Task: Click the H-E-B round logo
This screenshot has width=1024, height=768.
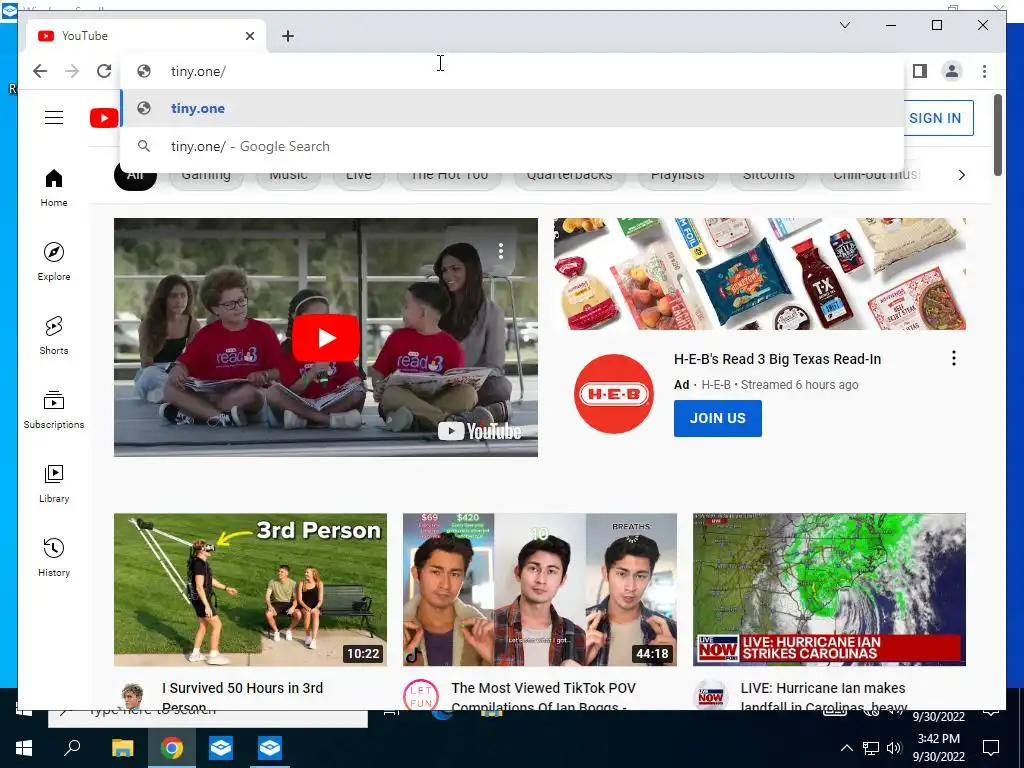Action: pyautogui.click(x=614, y=394)
